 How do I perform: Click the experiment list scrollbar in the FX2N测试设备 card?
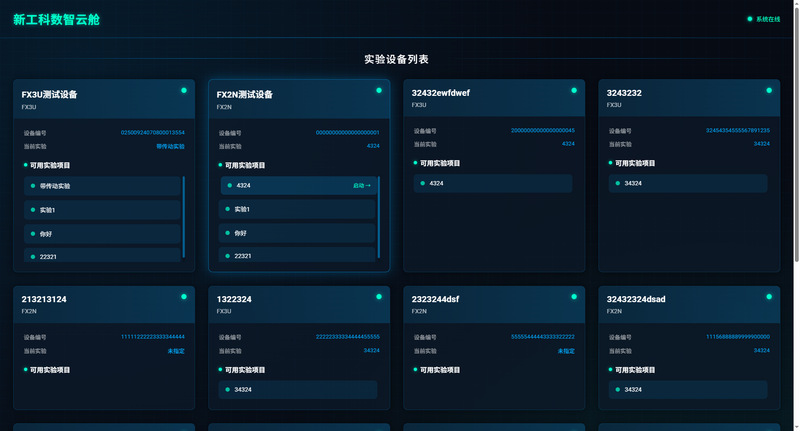click(x=379, y=217)
